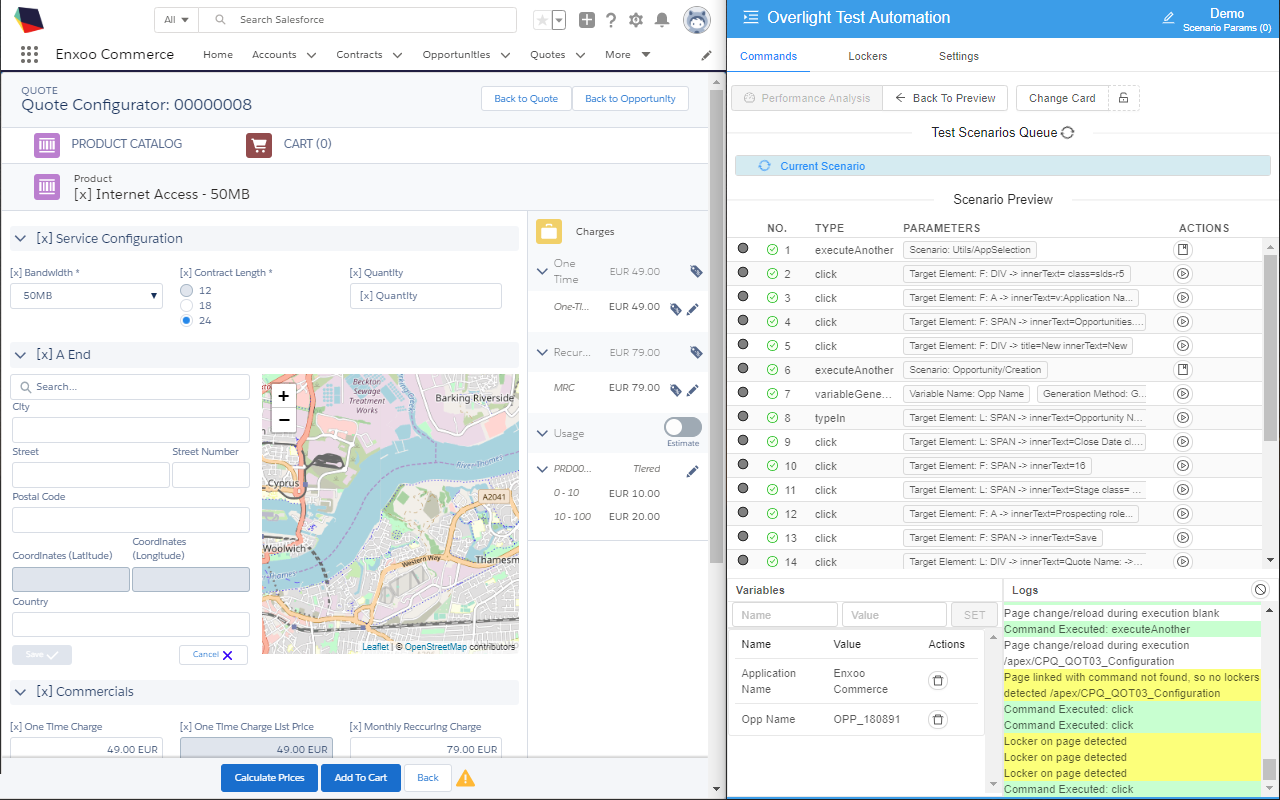Viewport: 1280px width, 800px height.
Task: Clear the Logs panel
Action: tap(1260, 590)
